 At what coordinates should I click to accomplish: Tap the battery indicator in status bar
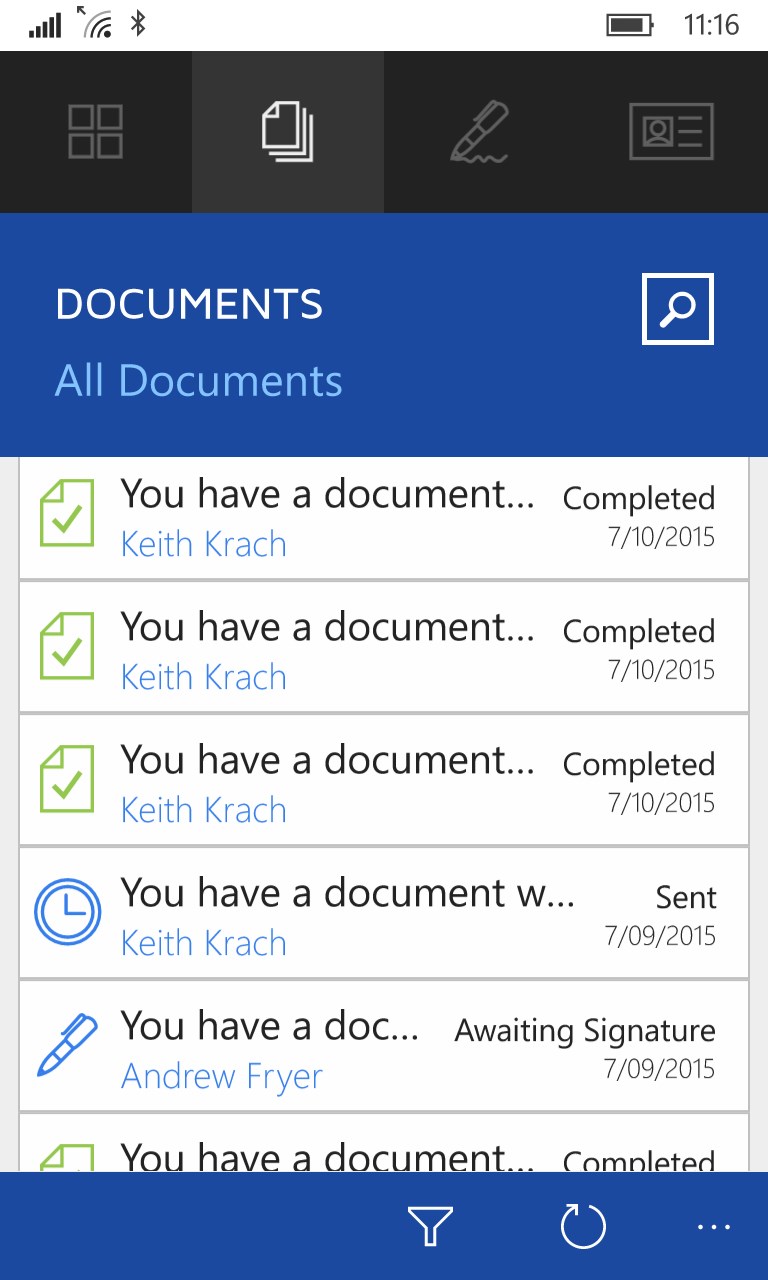click(x=630, y=24)
